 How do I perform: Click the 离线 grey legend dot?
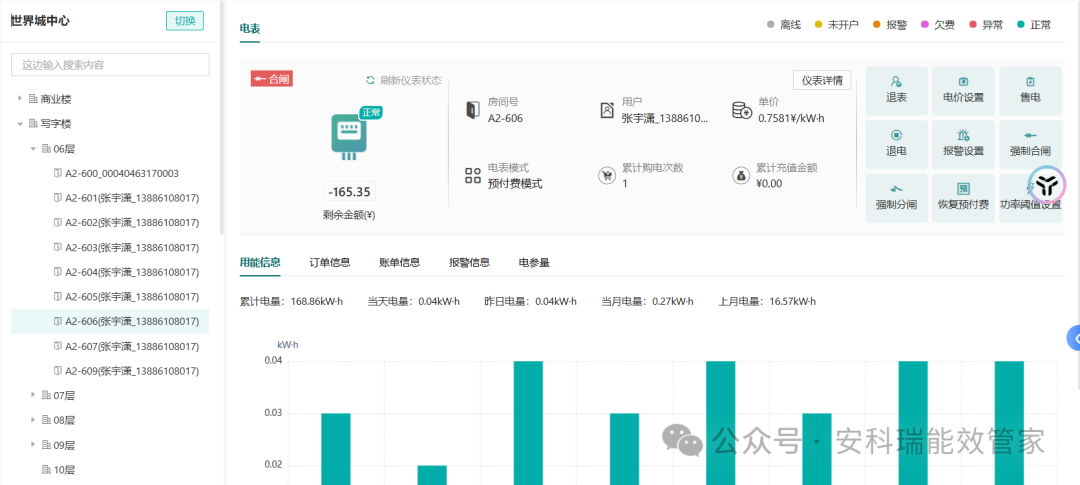click(x=771, y=25)
